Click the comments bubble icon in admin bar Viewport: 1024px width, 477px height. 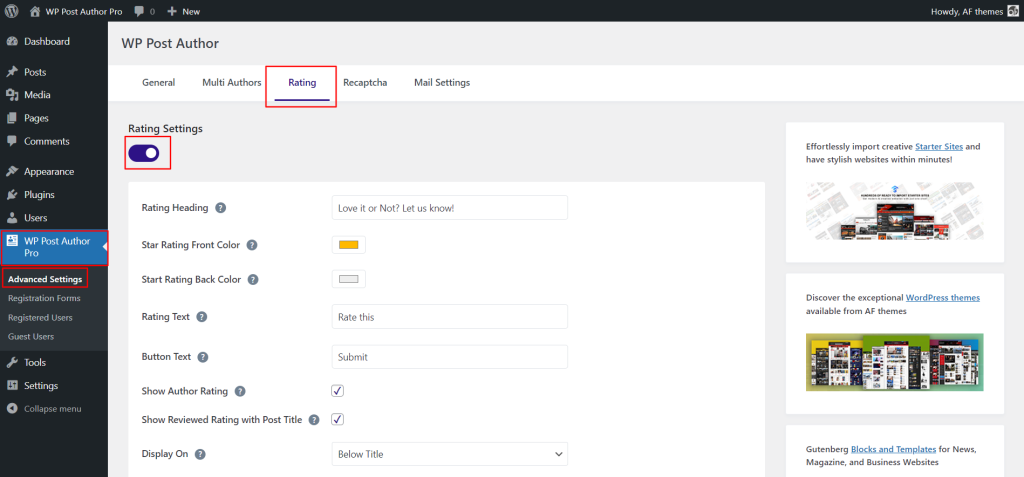138,11
